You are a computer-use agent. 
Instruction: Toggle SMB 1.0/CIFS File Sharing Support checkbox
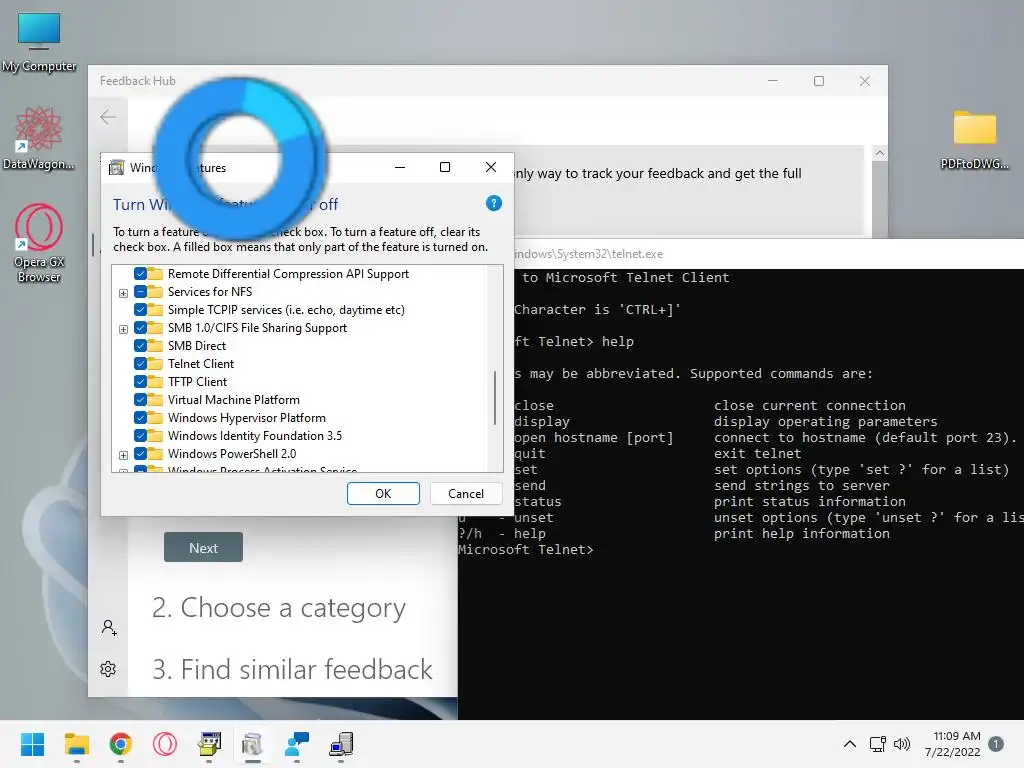140,328
